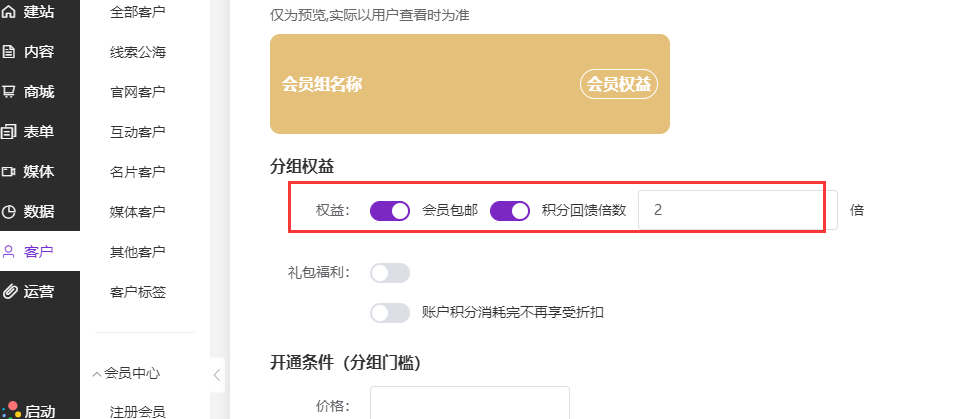This screenshot has height=419, width=958.
Task: Enable the 礼包福利 switch
Action: pyautogui.click(x=389, y=273)
